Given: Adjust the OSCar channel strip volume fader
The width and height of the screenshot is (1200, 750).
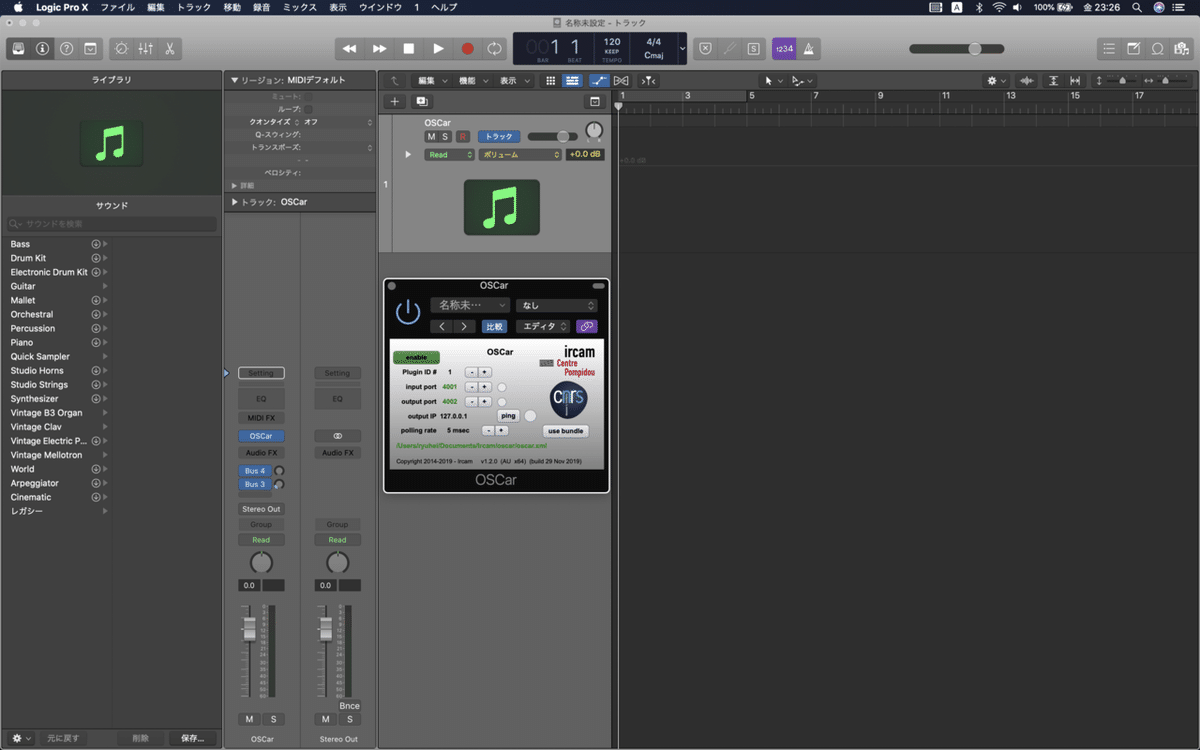Looking at the screenshot, I should [250, 629].
